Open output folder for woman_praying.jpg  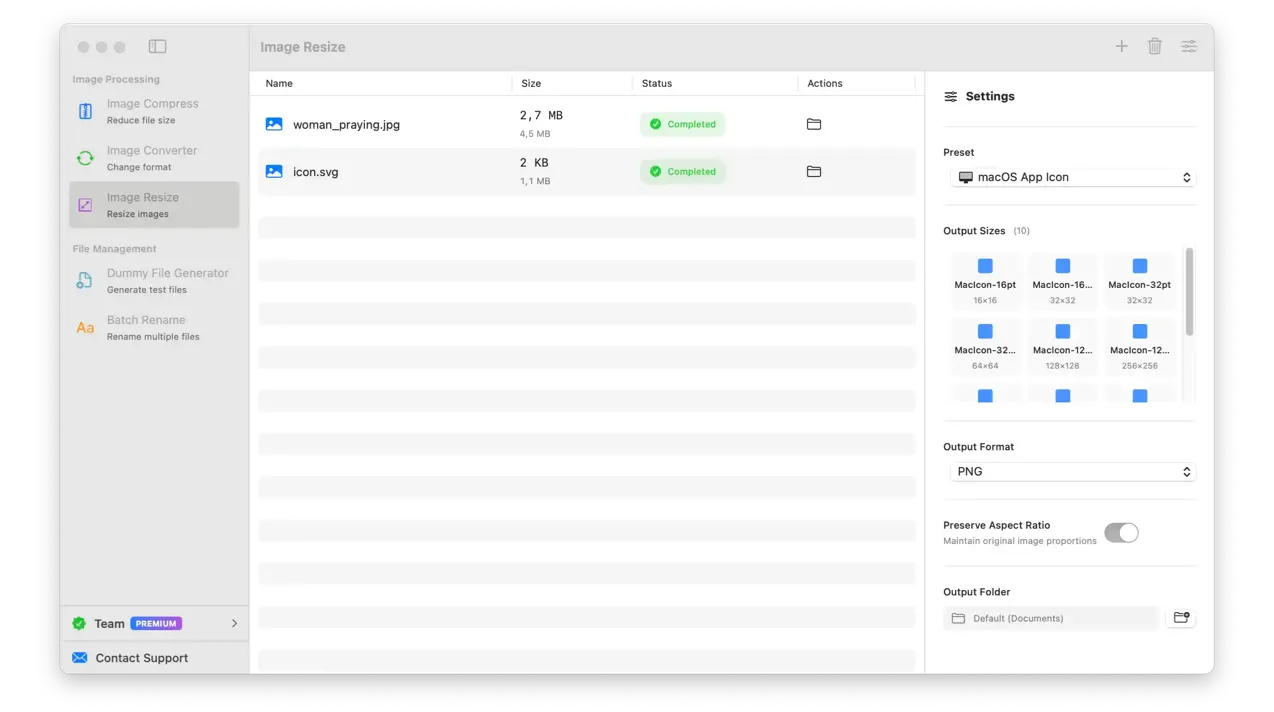[x=814, y=124]
